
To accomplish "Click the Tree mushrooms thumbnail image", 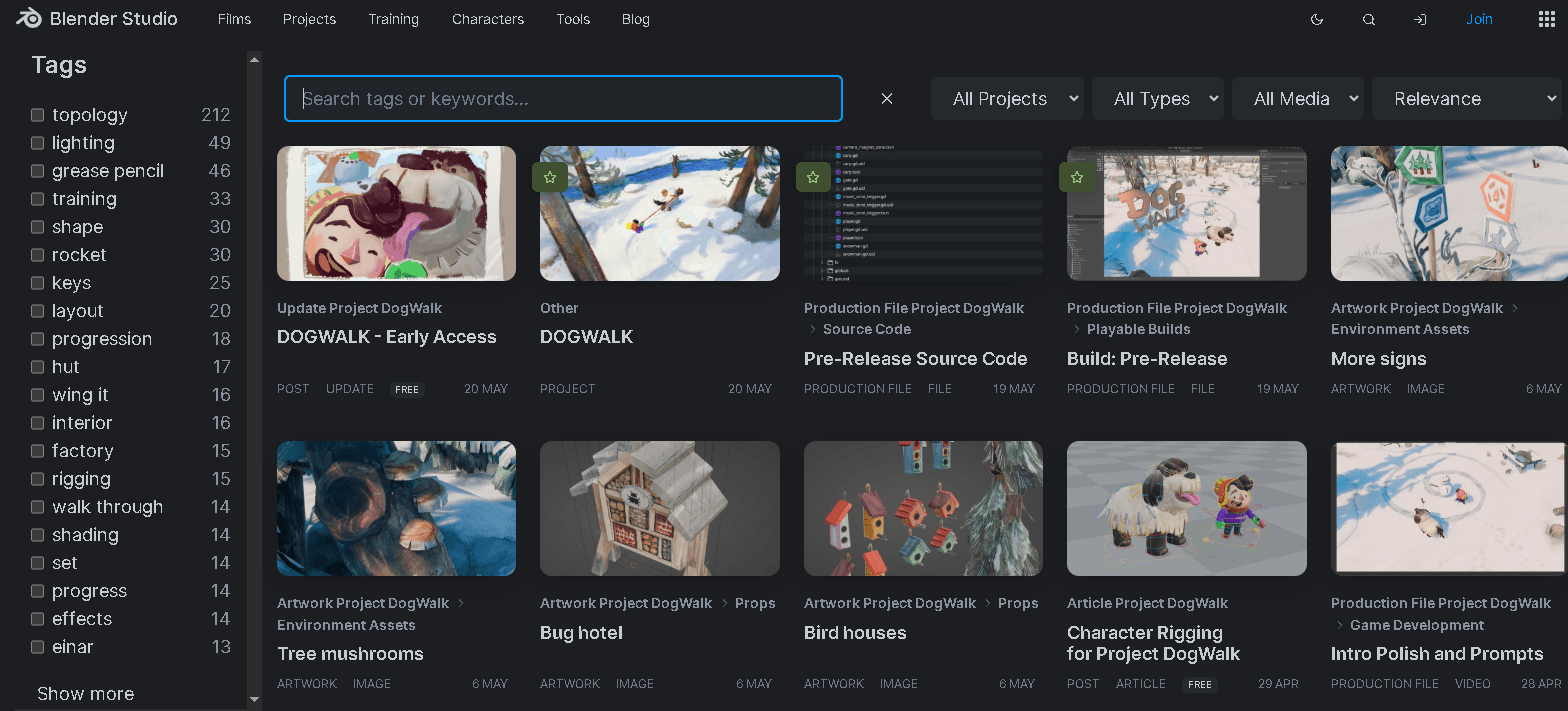I will pyautogui.click(x=397, y=509).
